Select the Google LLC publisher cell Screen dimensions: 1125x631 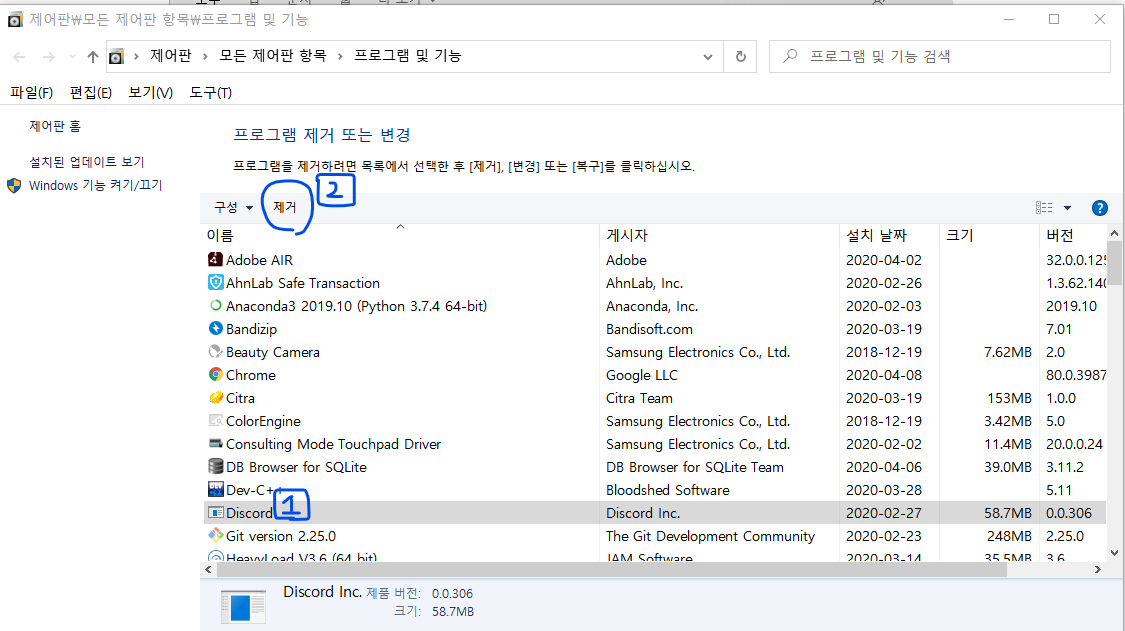coord(641,375)
